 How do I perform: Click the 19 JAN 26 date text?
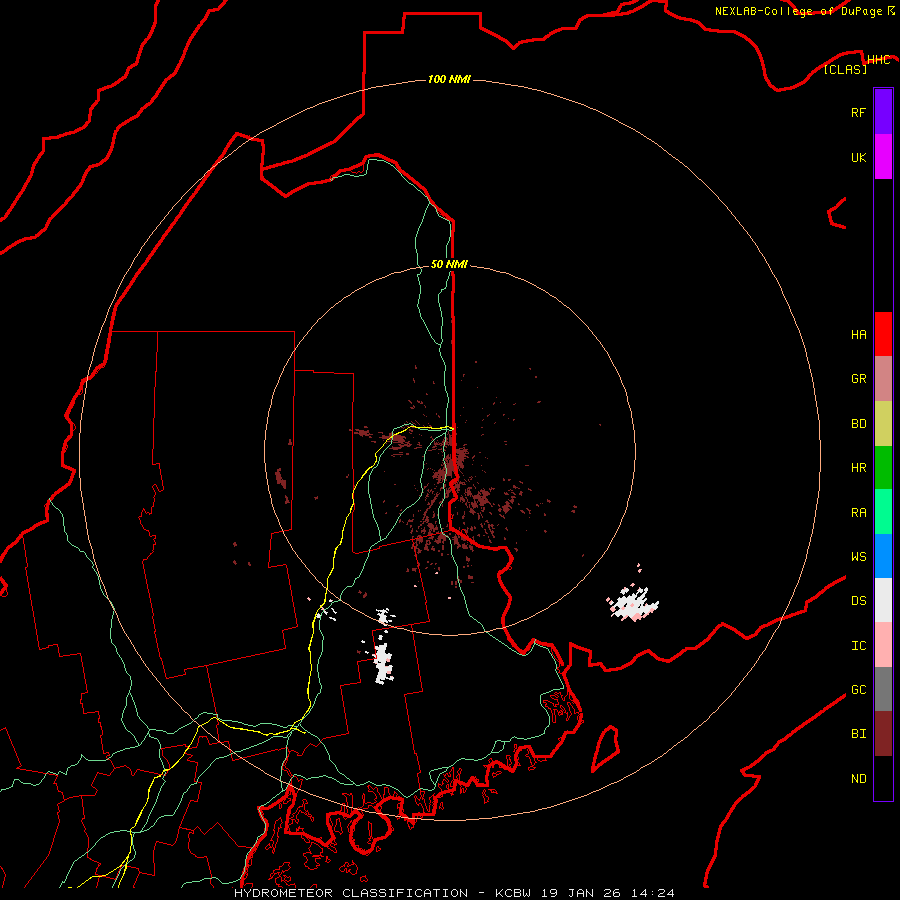point(581,893)
